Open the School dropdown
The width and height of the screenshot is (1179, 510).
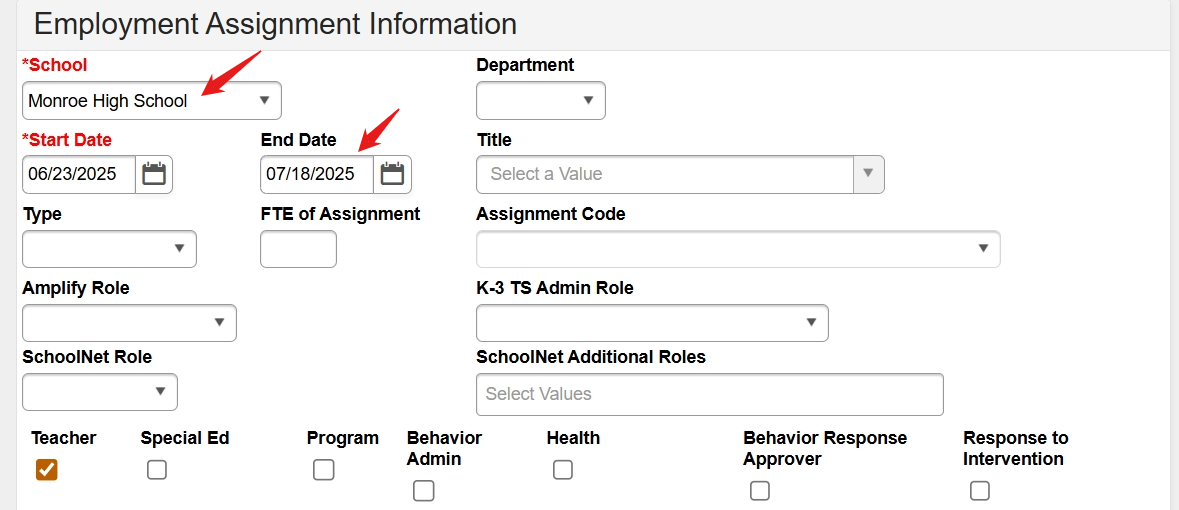point(152,101)
